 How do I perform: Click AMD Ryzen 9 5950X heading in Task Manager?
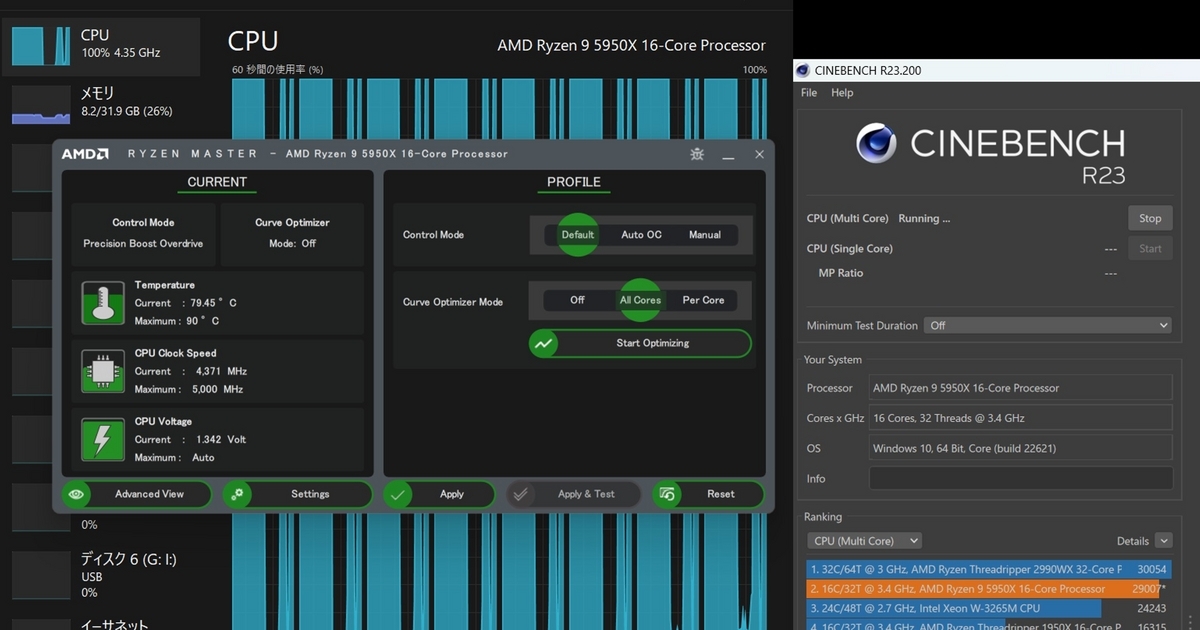tap(631, 45)
